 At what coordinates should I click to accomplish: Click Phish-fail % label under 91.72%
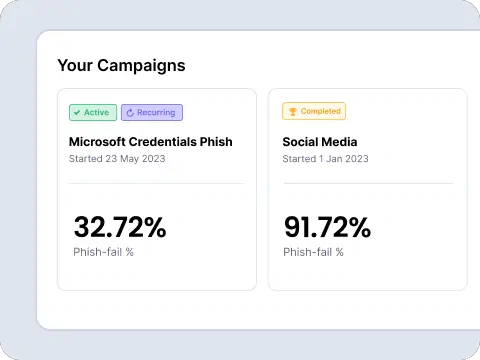coord(313,252)
